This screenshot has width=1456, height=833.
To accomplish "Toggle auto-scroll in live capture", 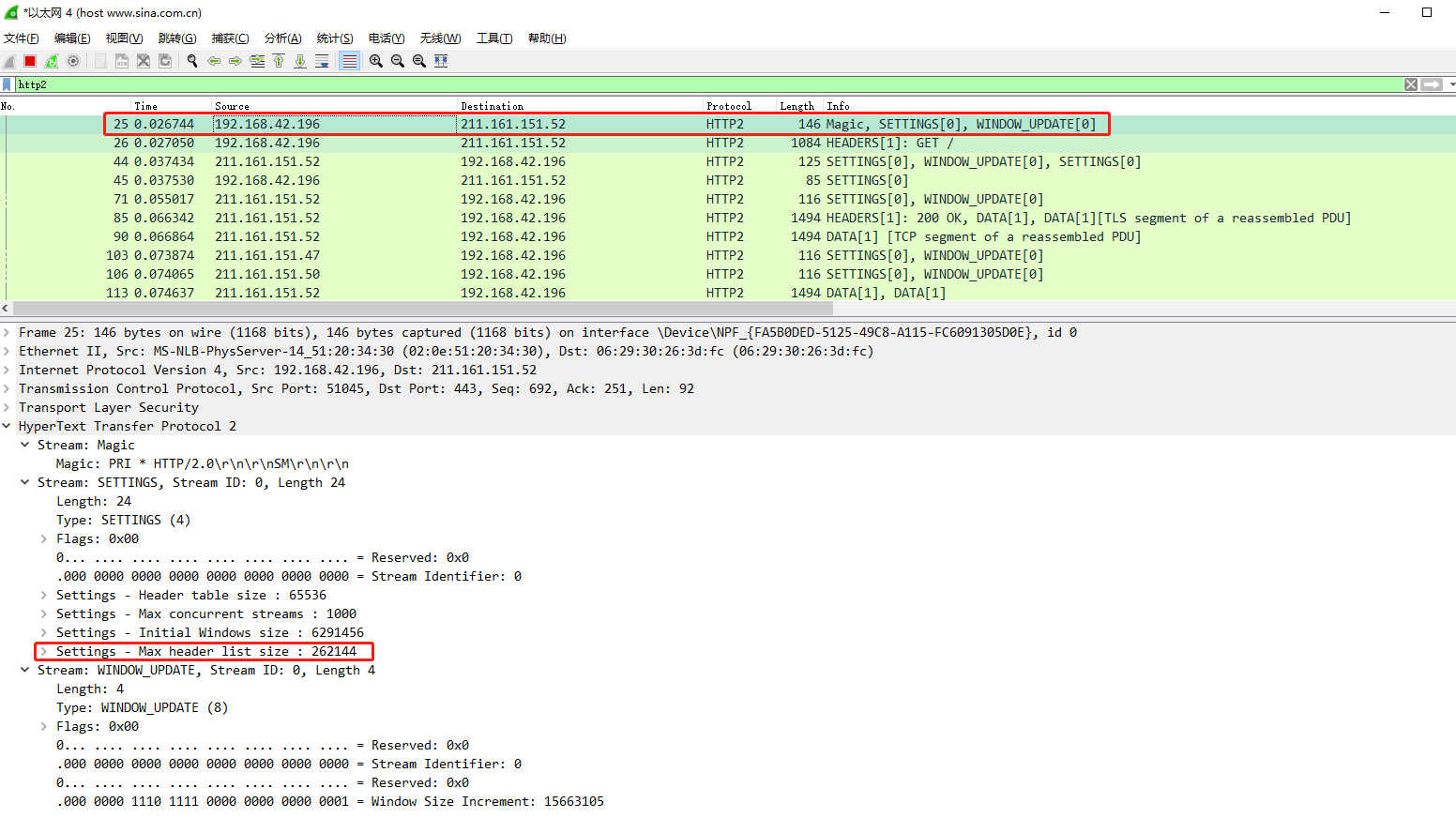I will click(x=323, y=60).
